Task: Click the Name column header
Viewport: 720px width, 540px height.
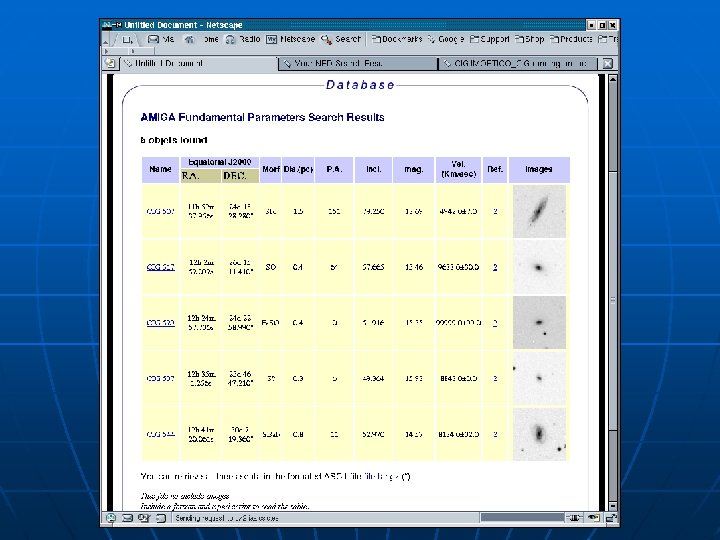Action: 160,169
